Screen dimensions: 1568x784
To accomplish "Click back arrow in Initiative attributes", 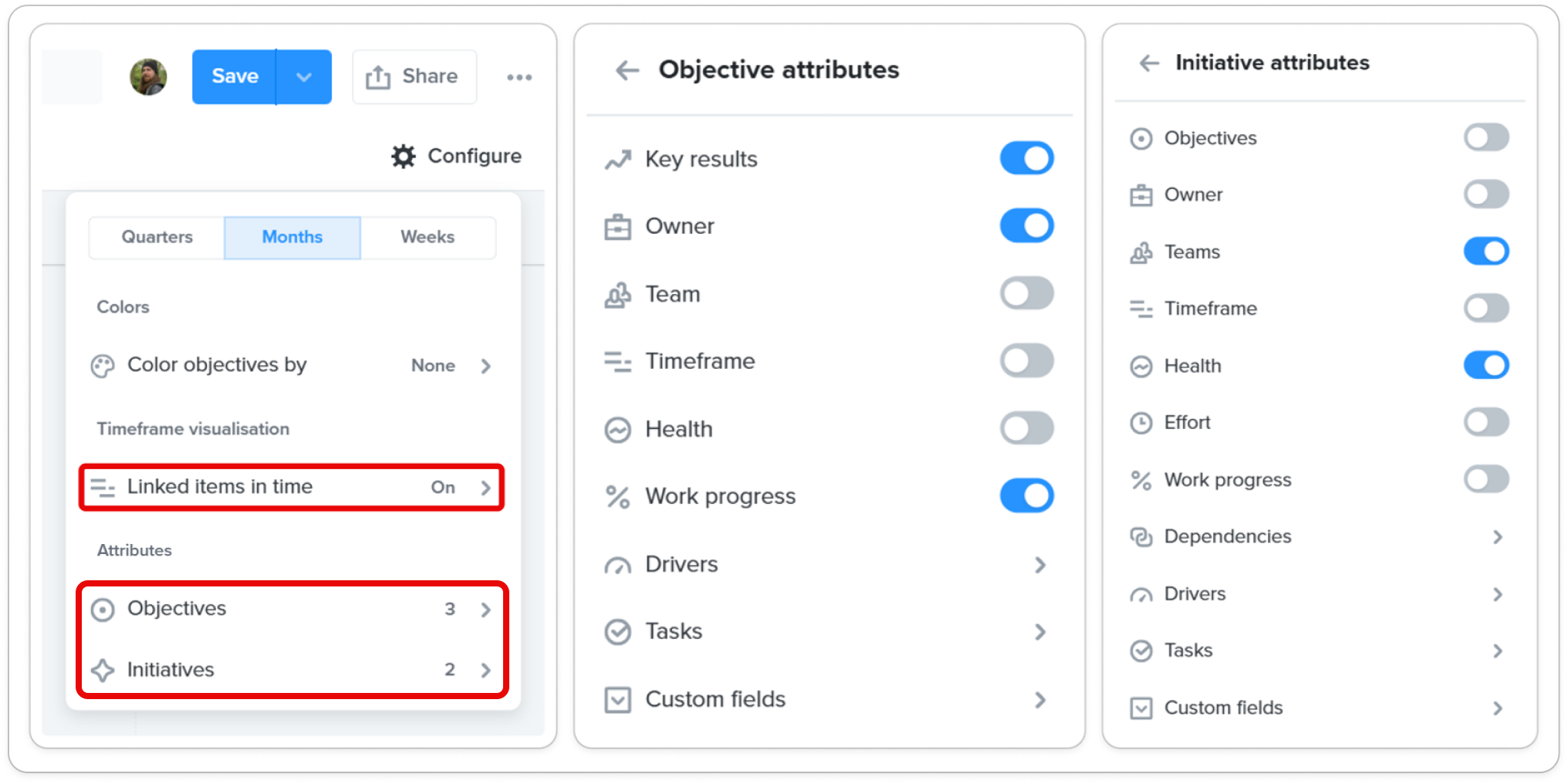I will click(x=1149, y=63).
